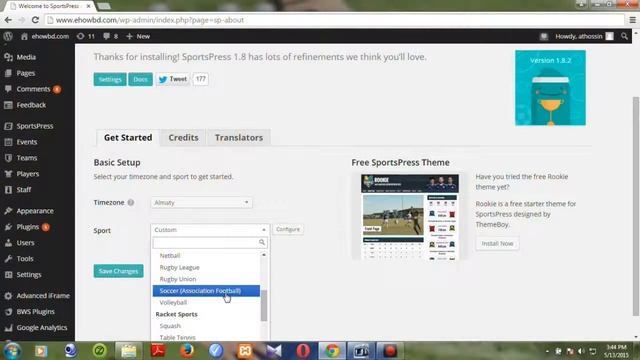Click the sport list scroll-up arrow
Image resolution: width=640 pixels, height=360 pixels.
pyautogui.click(x=264, y=255)
